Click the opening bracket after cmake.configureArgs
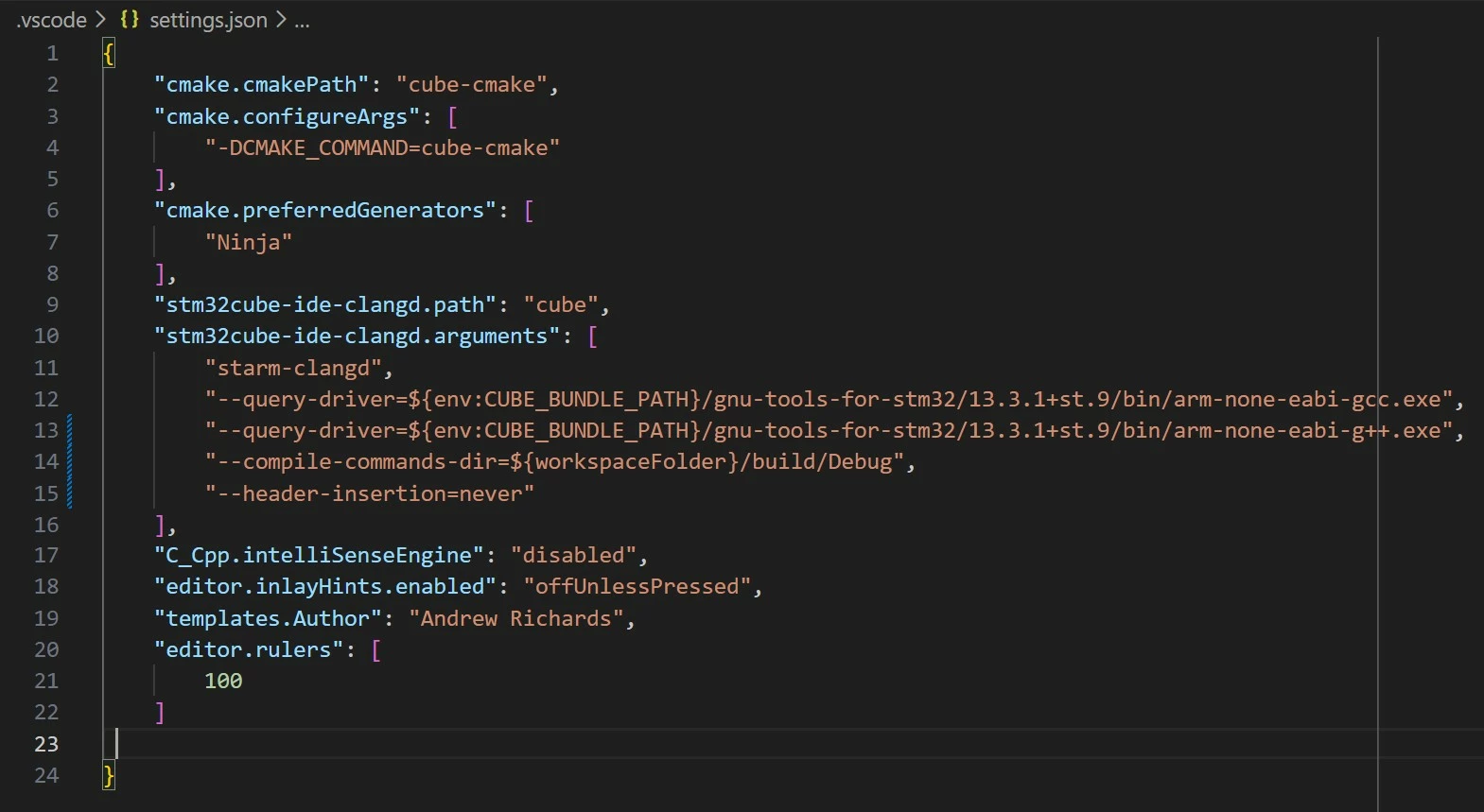Image resolution: width=1484 pixels, height=812 pixels. click(x=452, y=116)
